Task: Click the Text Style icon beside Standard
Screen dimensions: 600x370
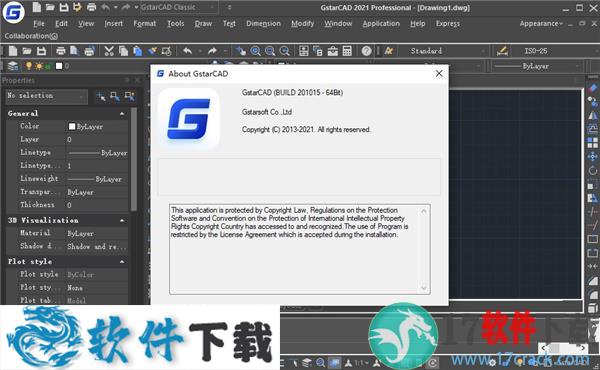Action: 389,51
